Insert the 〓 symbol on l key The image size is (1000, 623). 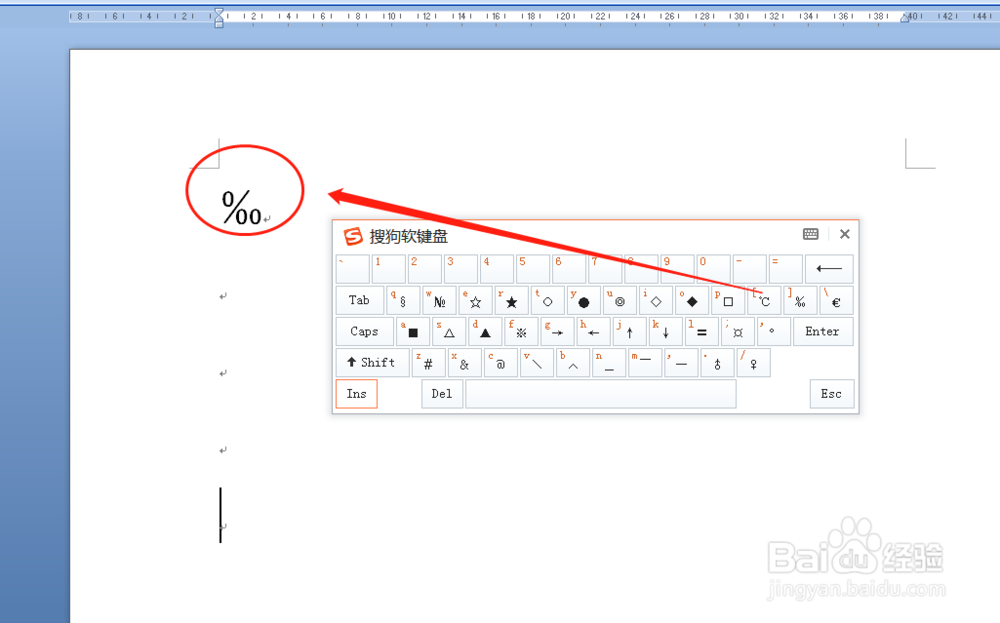tap(702, 332)
